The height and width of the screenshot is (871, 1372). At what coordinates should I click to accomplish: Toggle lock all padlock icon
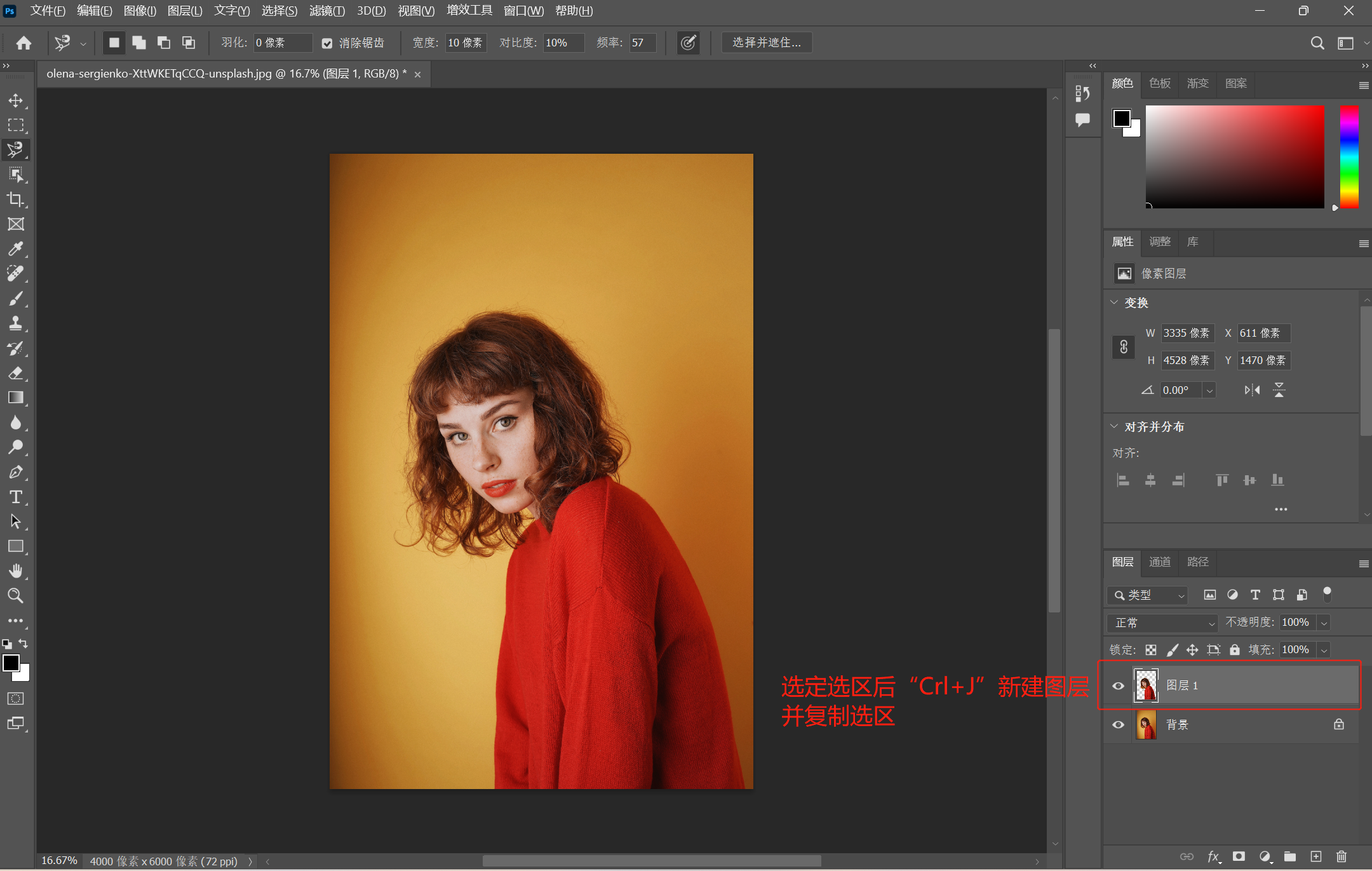1235,650
